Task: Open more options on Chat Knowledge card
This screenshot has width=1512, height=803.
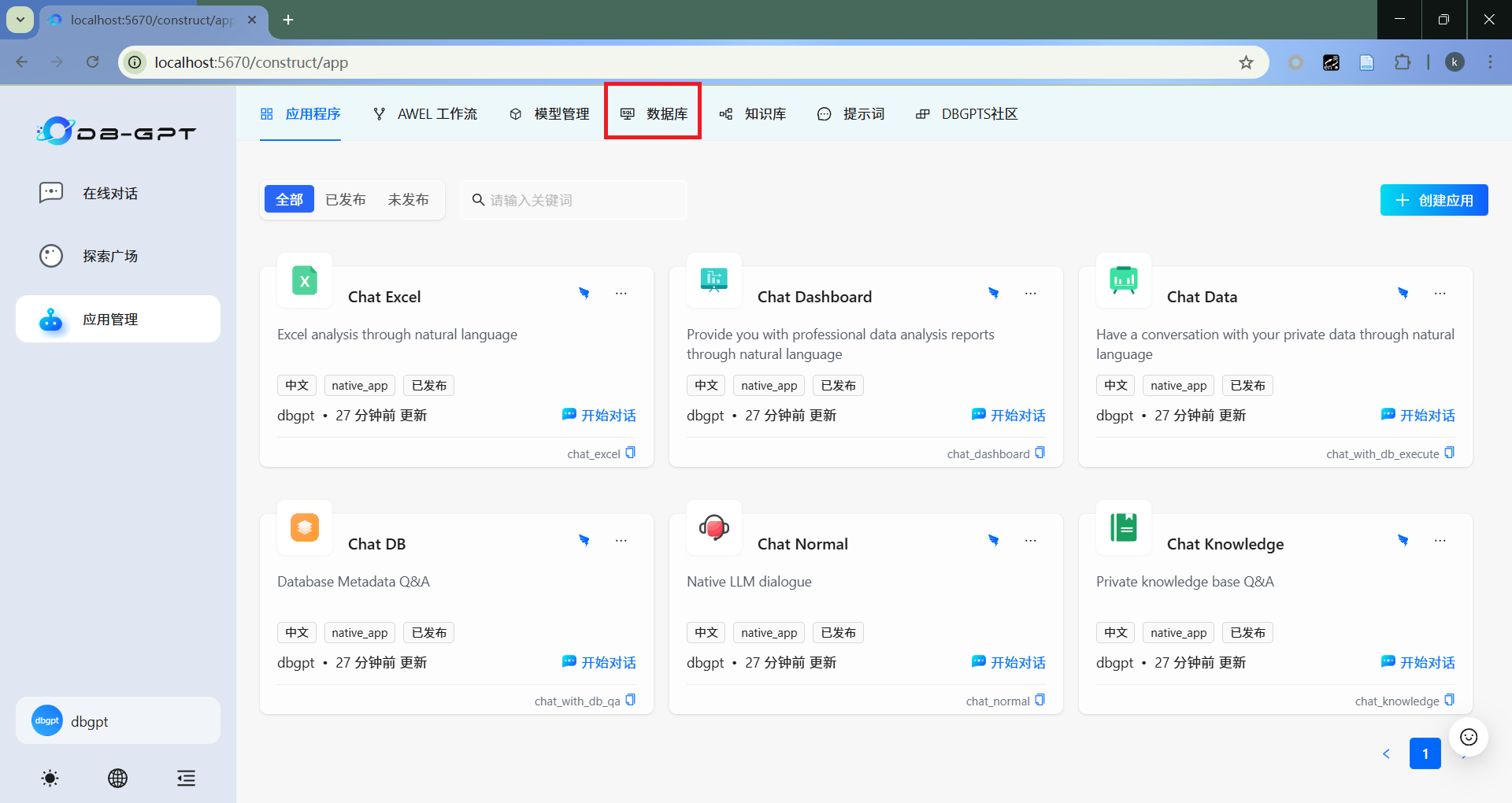Action: coord(1440,541)
